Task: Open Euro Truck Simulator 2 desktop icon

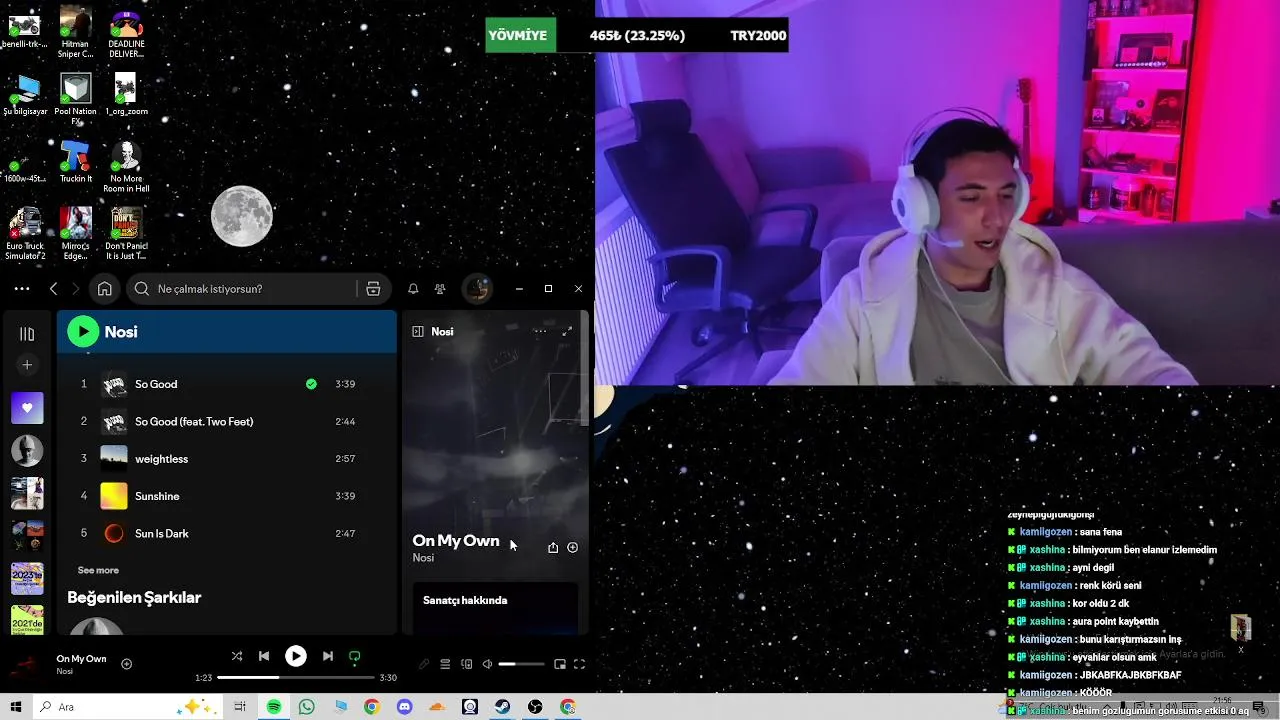Action: point(25,235)
